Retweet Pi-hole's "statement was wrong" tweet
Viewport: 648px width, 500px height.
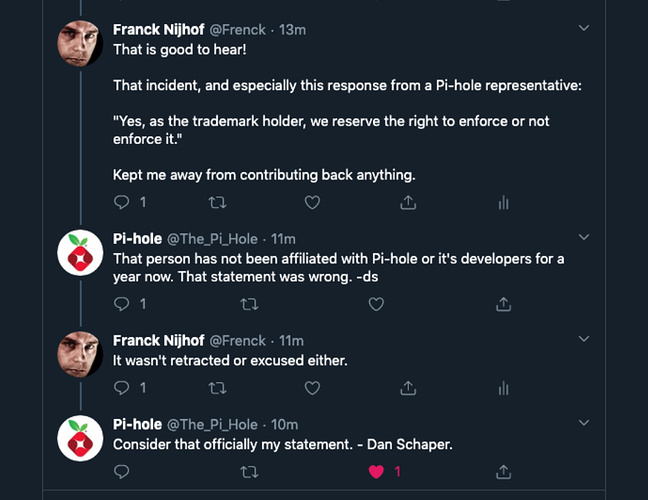(x=250, y=303)
